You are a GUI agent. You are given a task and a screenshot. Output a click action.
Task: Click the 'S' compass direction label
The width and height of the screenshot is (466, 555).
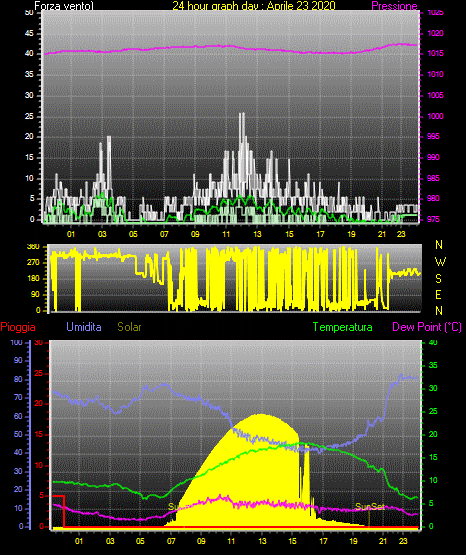click(x=438, y=279)
